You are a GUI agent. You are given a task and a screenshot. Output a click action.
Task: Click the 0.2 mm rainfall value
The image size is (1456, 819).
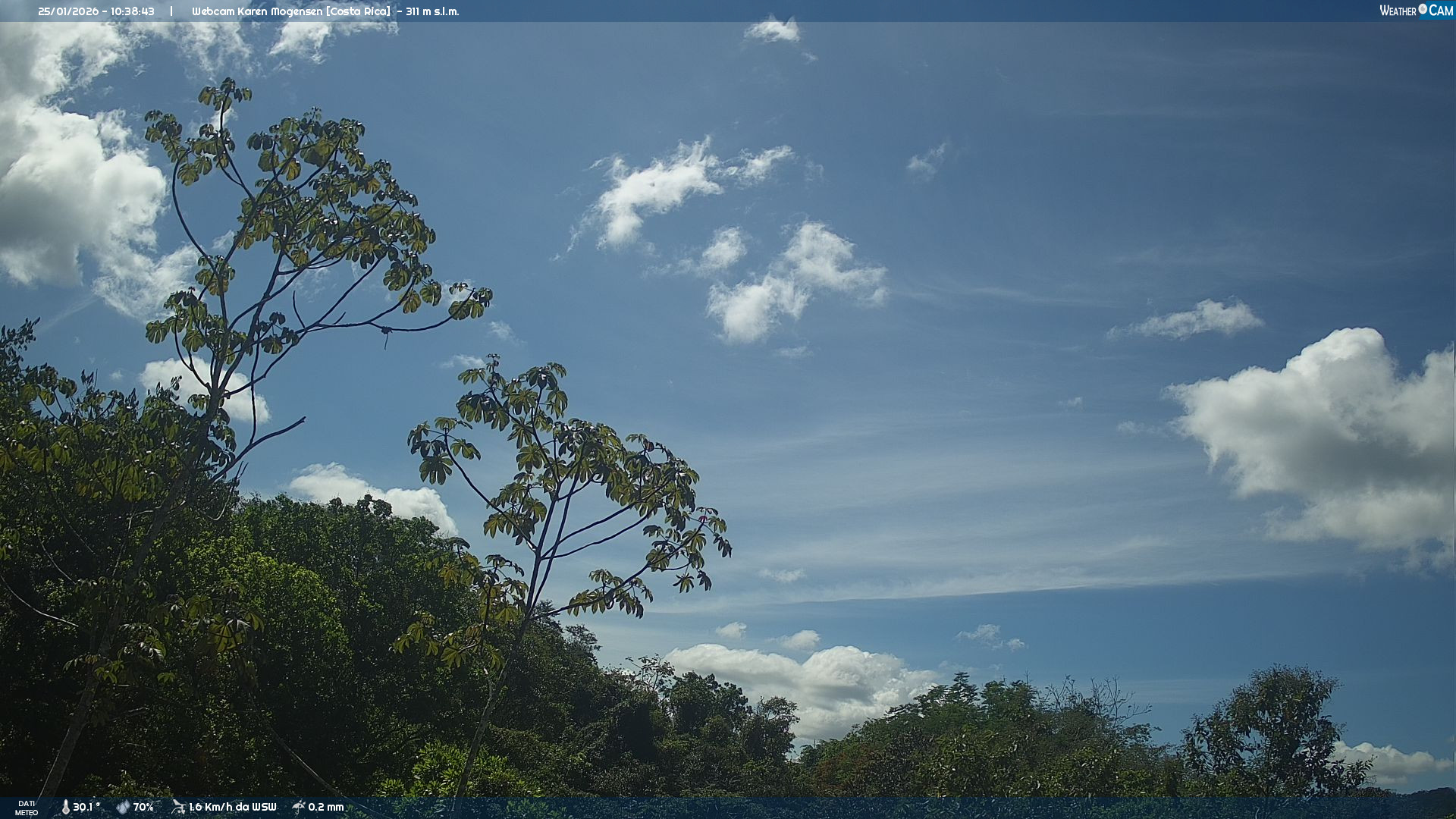point(326,807)
